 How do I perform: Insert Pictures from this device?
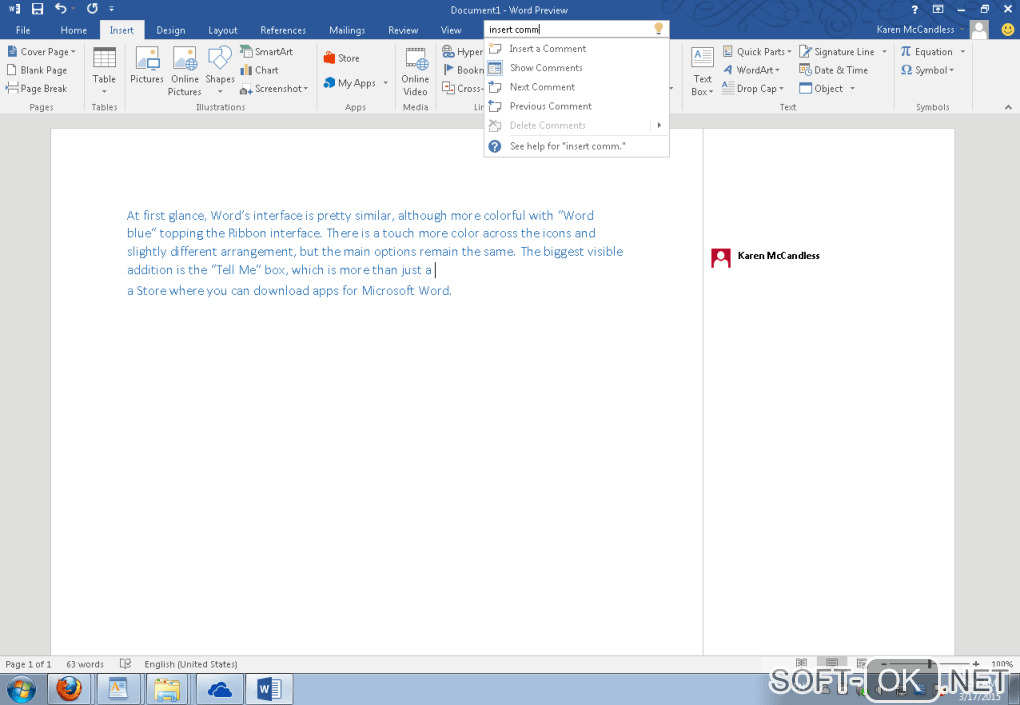click(x=147, y=66)
